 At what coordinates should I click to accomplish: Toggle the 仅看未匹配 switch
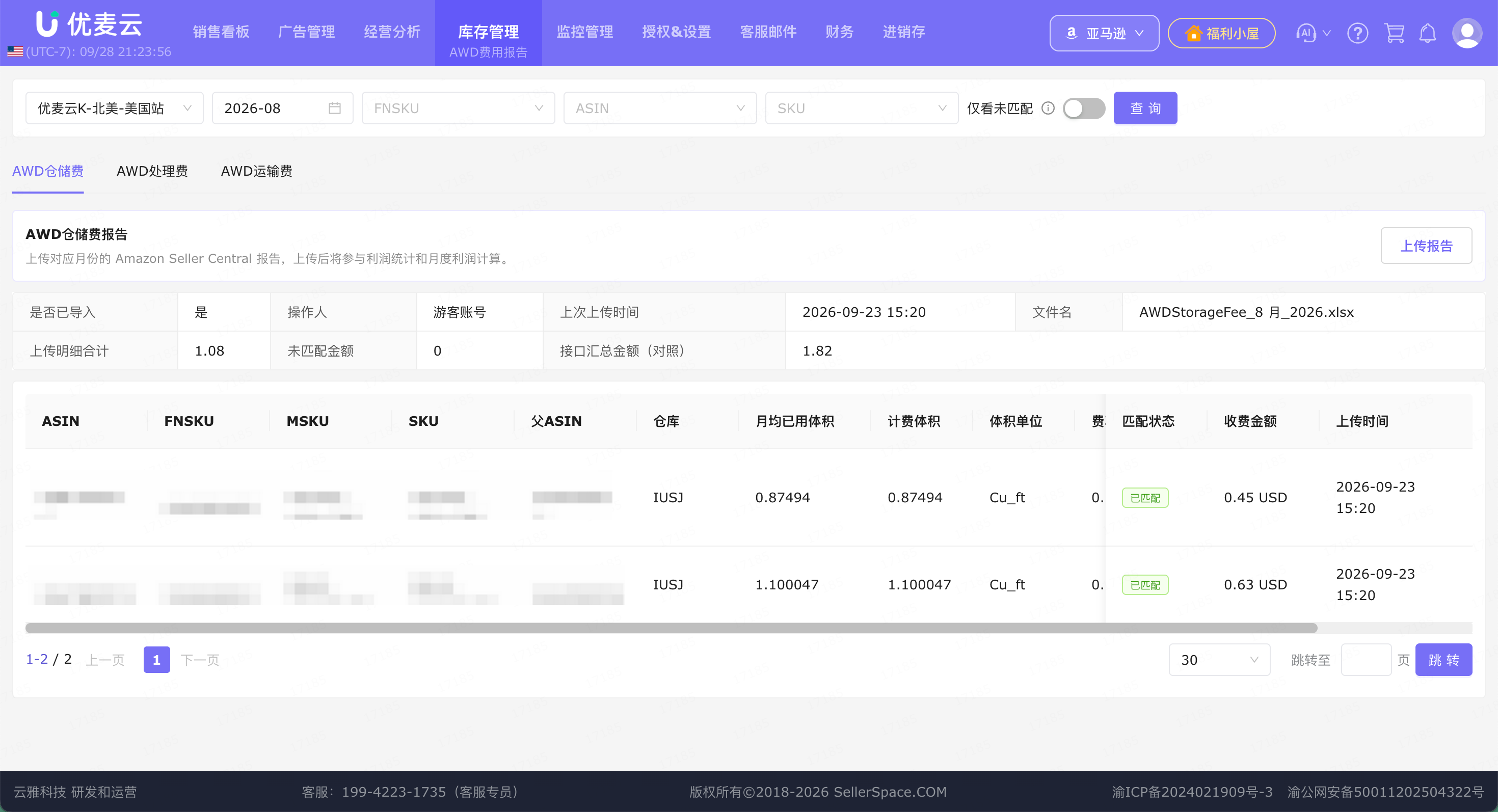pyautogui.click(x=1083, y=108)
